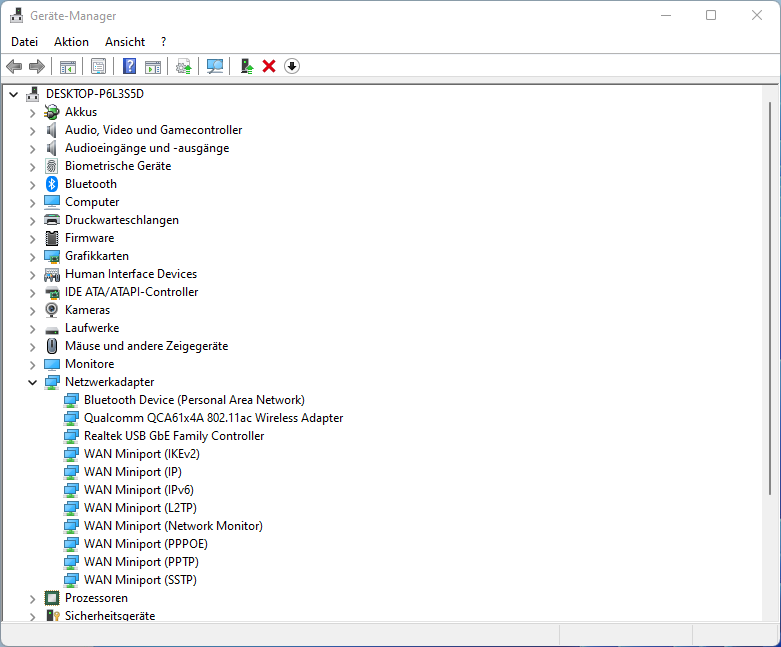The image size is (781, 647).
Task: Click the Grafikkarten display adapter icon
Action: [52, 256]
